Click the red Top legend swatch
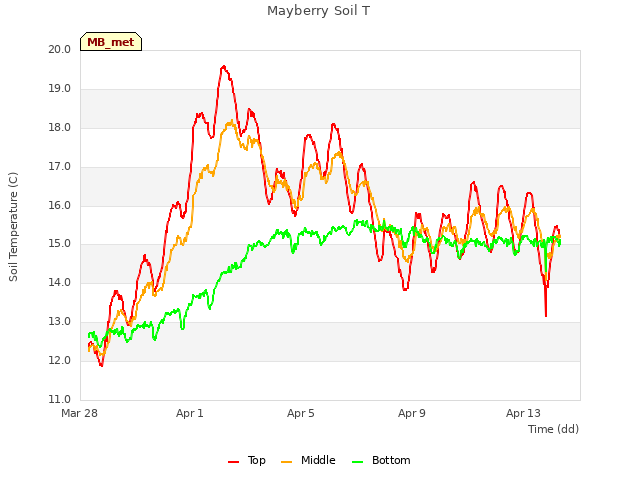This screenshot has height=480, width=640. coord(233,462)
